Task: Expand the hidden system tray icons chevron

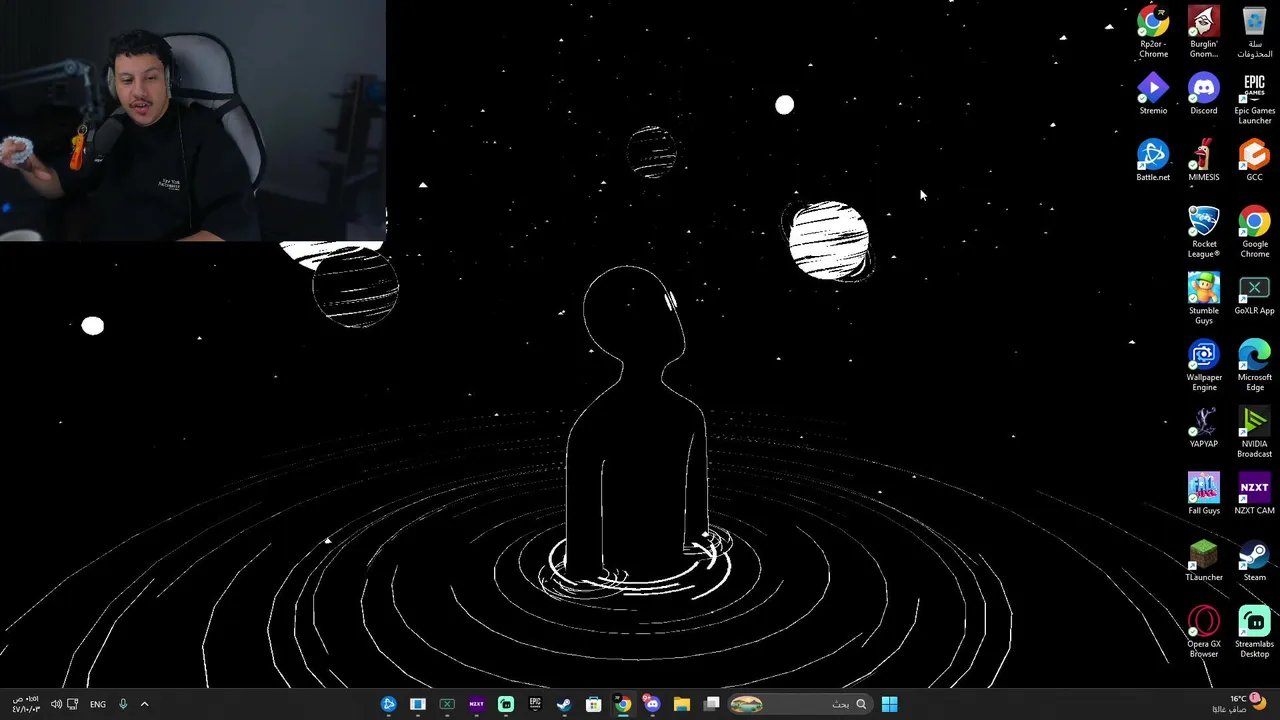Action: point(144,704)
